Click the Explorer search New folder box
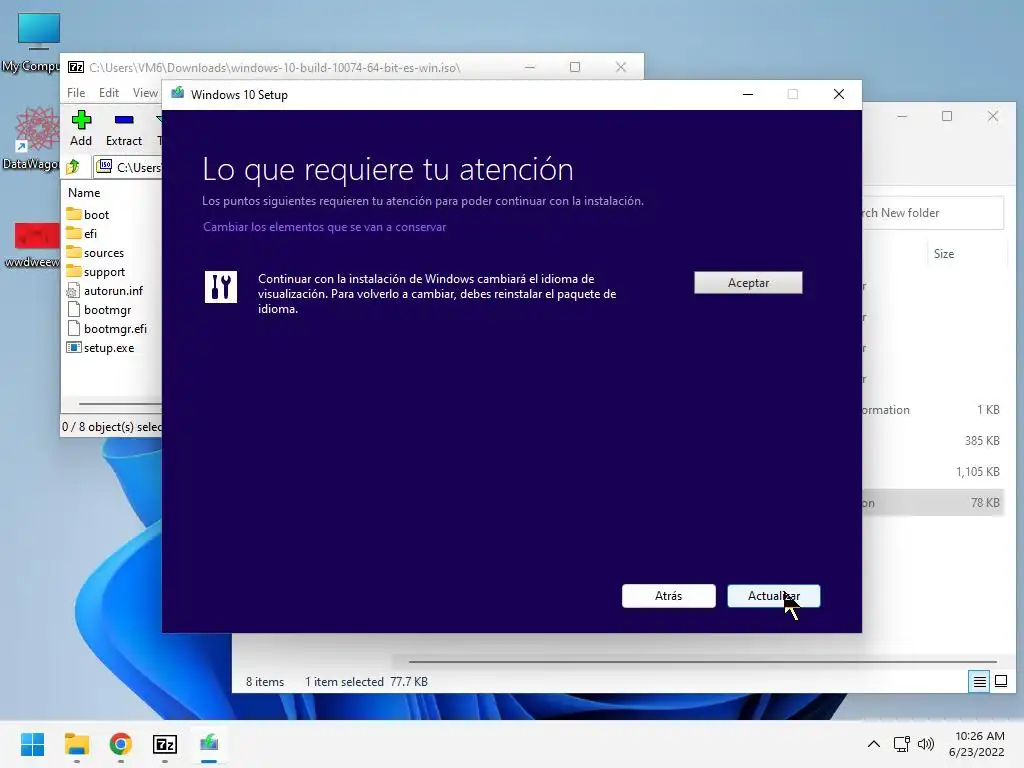 pyautogui.click(x=932, y=213)
